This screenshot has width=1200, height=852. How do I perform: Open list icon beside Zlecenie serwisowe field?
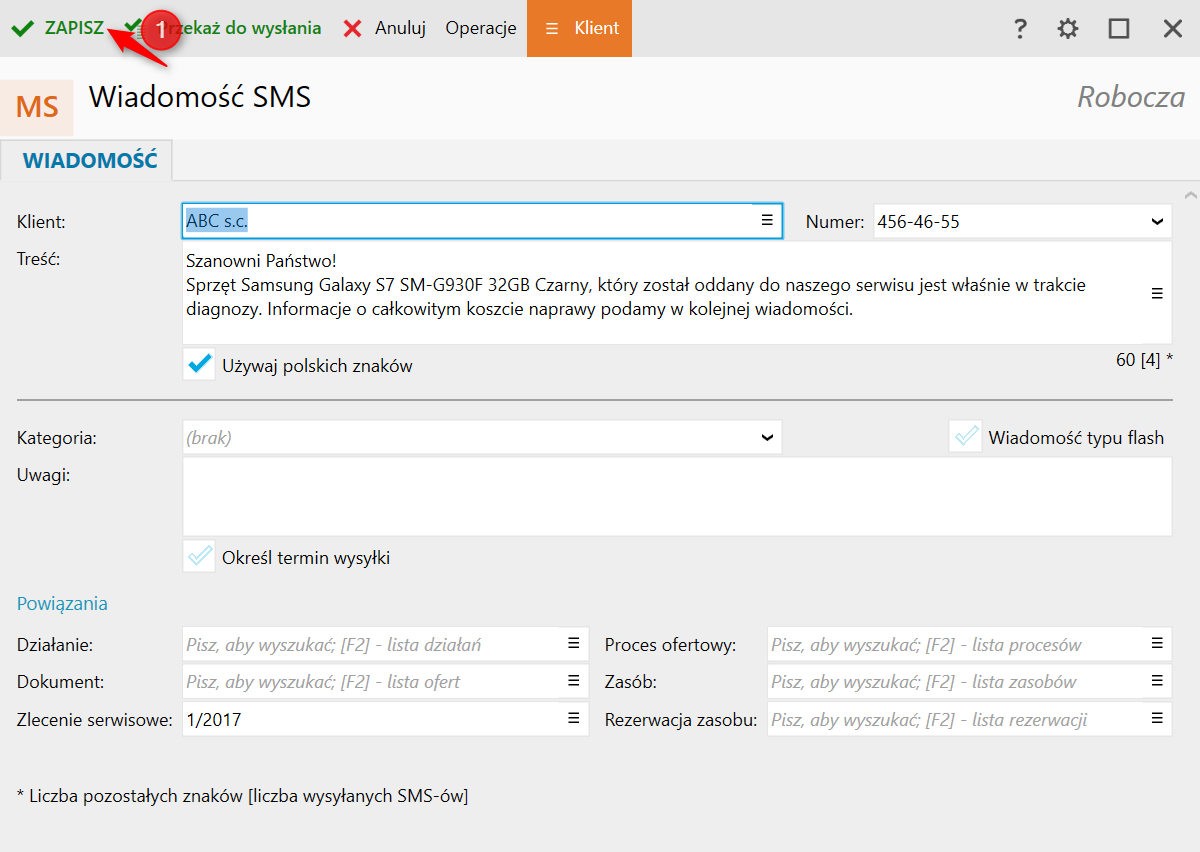574,718
